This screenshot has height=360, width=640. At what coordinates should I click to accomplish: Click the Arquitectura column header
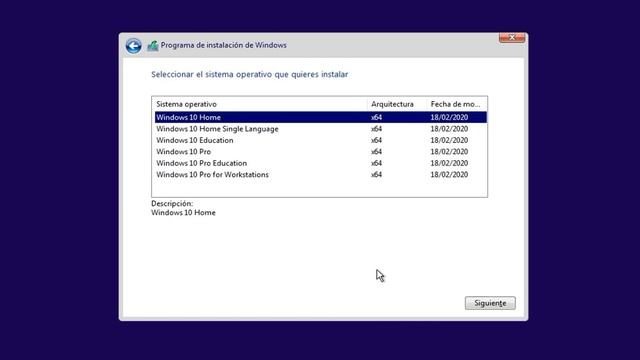point(397,104)
